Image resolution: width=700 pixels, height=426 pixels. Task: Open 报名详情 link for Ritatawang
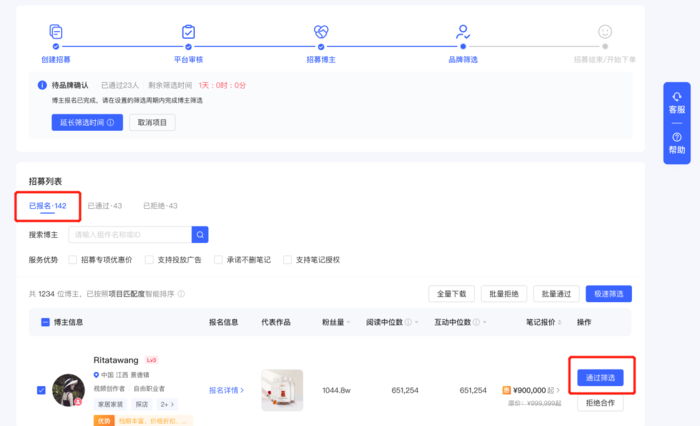coord(226,390)
